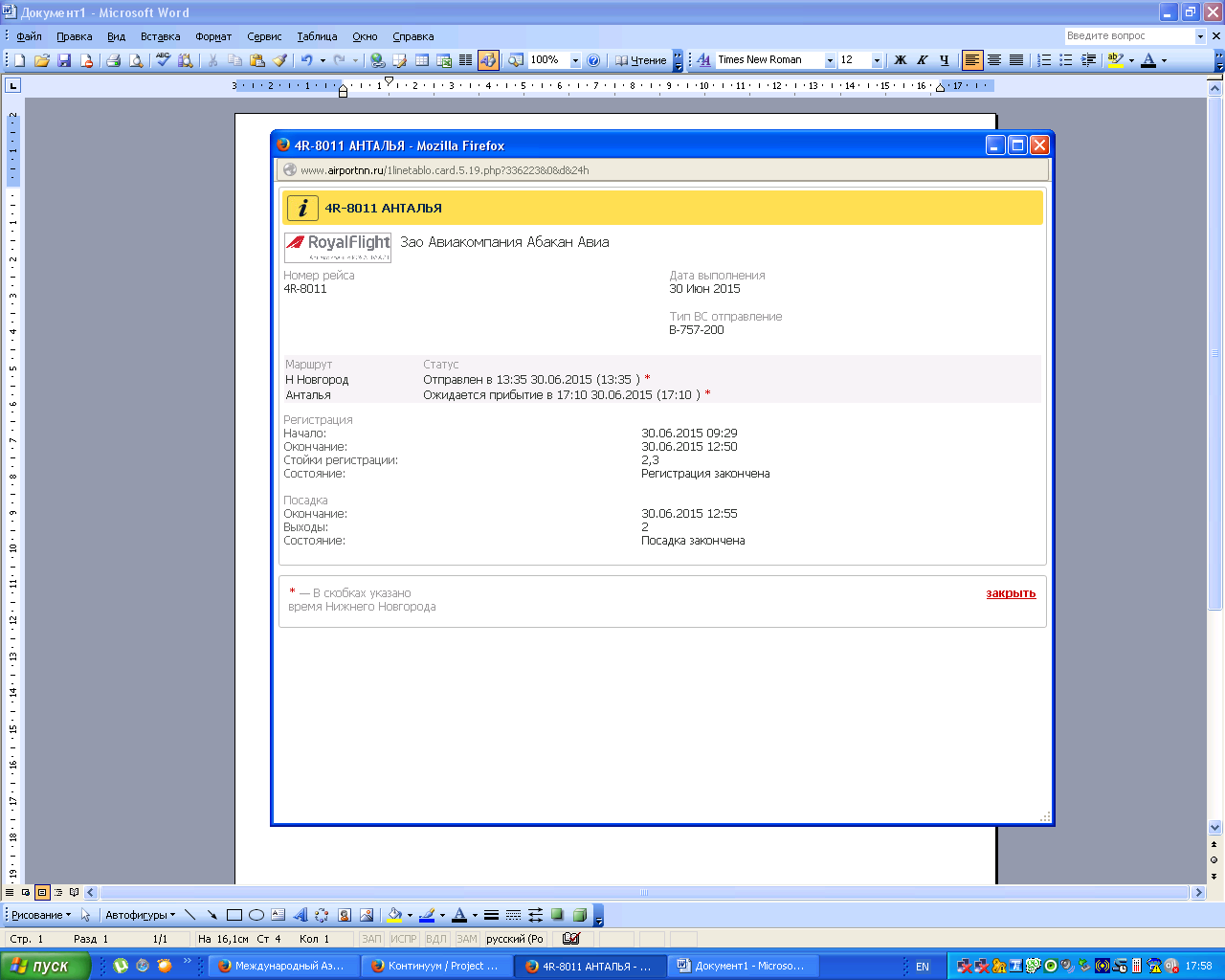Toggle underline (Ч) formatting
This screenshot has height=980, width=1225.
945,60
